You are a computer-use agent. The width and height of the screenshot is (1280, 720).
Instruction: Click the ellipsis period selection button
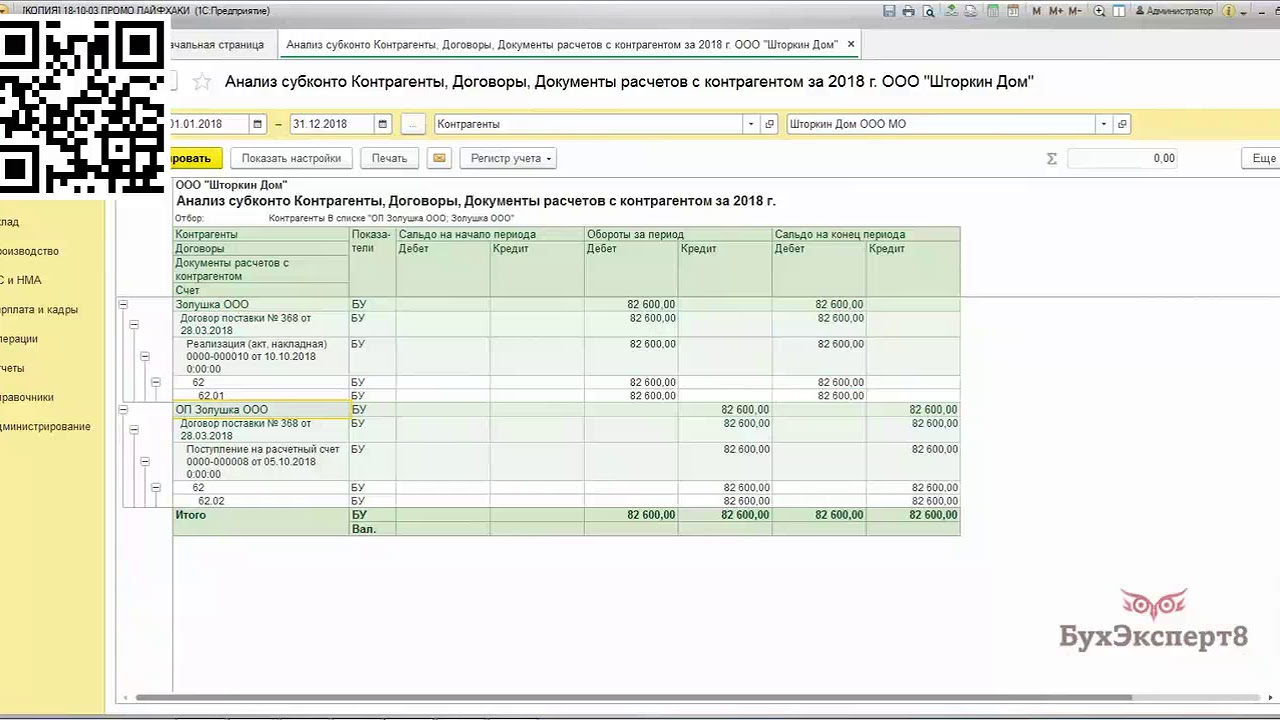412,124
